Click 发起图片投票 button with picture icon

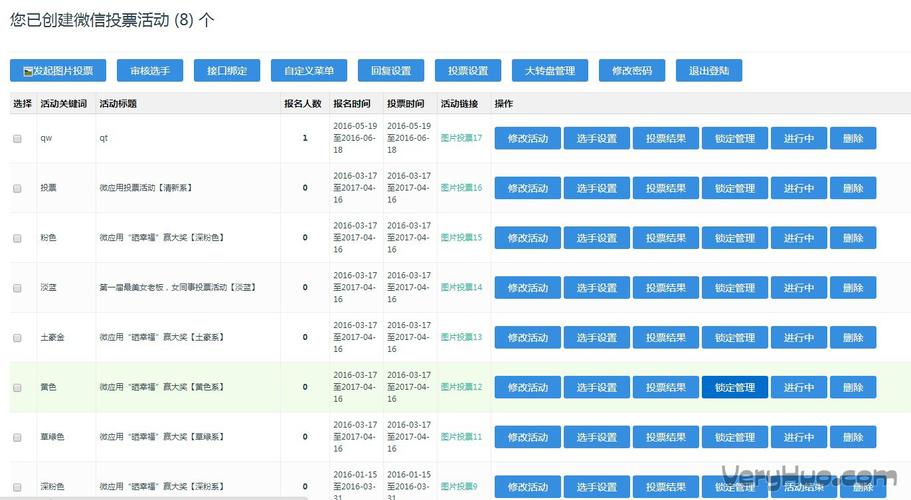[58, 71]
